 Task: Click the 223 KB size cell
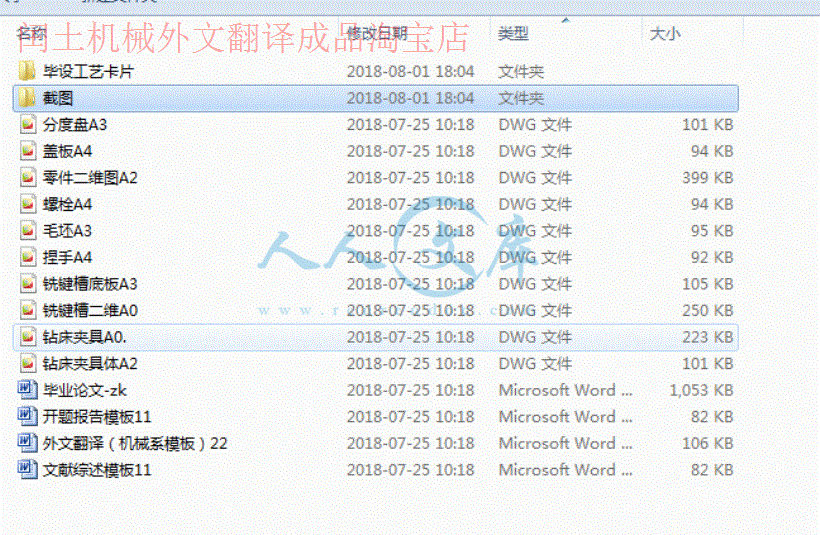click(x=708, y=337)
